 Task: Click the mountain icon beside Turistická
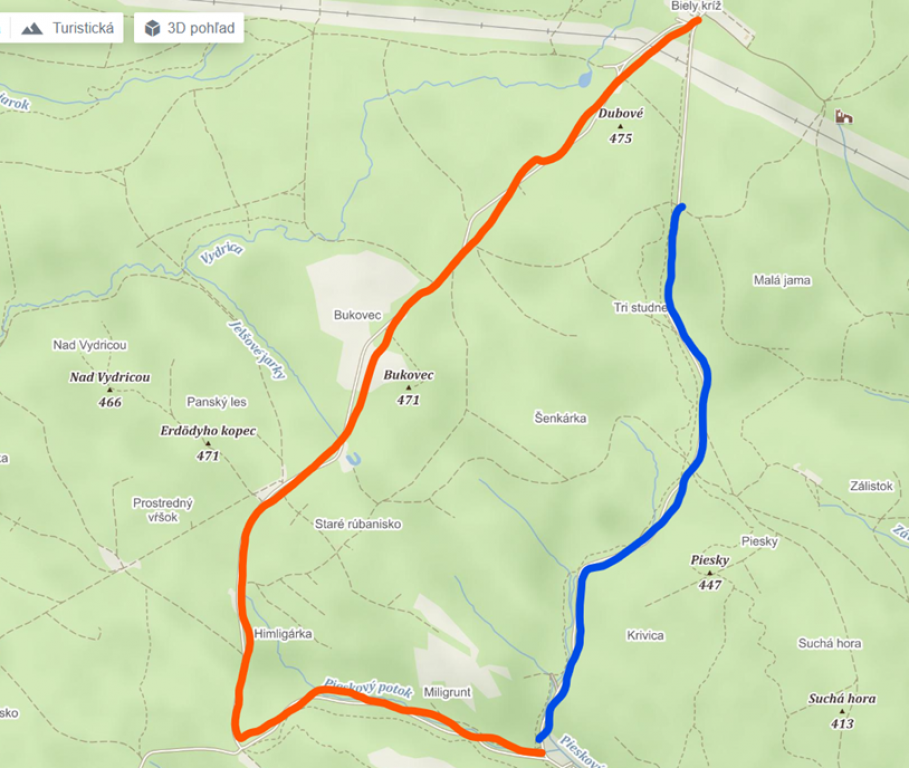coord(32,28)
